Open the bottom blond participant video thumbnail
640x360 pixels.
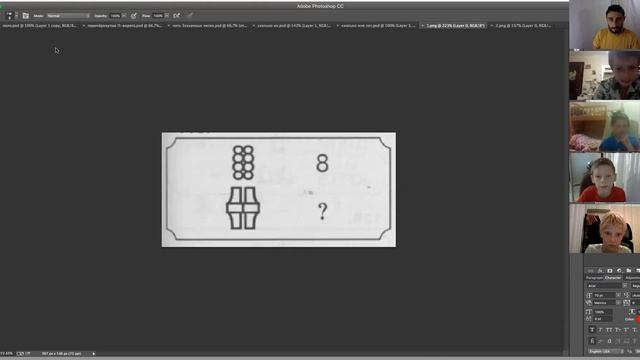[x=604, y=229]
